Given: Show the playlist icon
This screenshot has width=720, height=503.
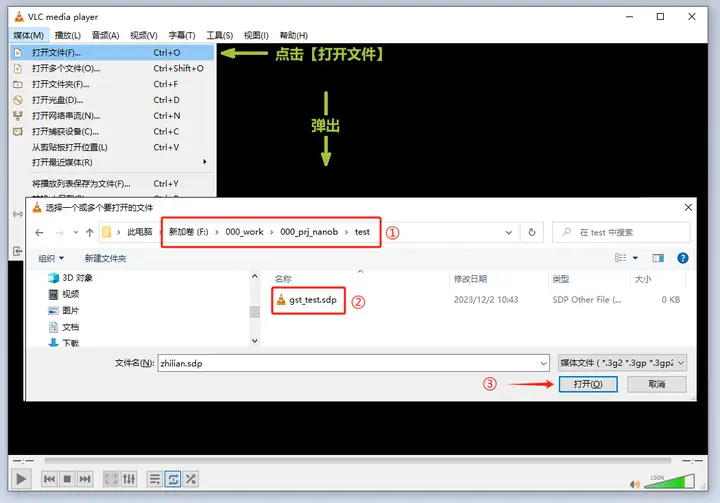Looking at the screenshot, I should (x=155, y=479).
